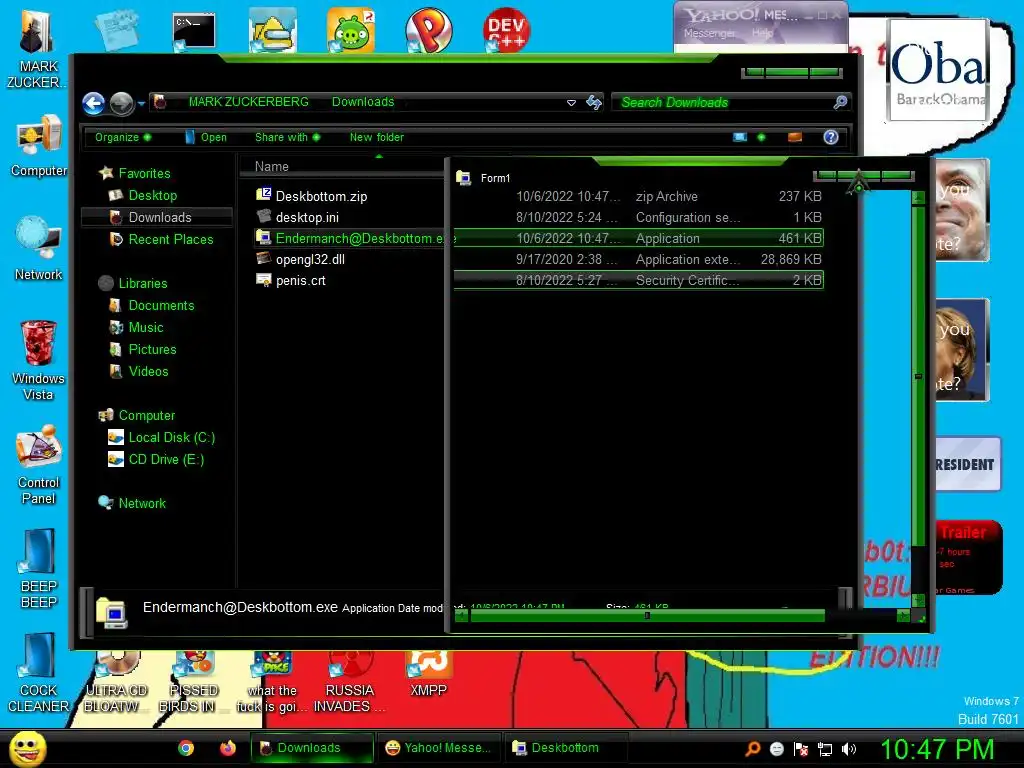Open MARK ZUCKER... desktop icon
Screen dimensions: 1024x768
(x=38, y=49)
